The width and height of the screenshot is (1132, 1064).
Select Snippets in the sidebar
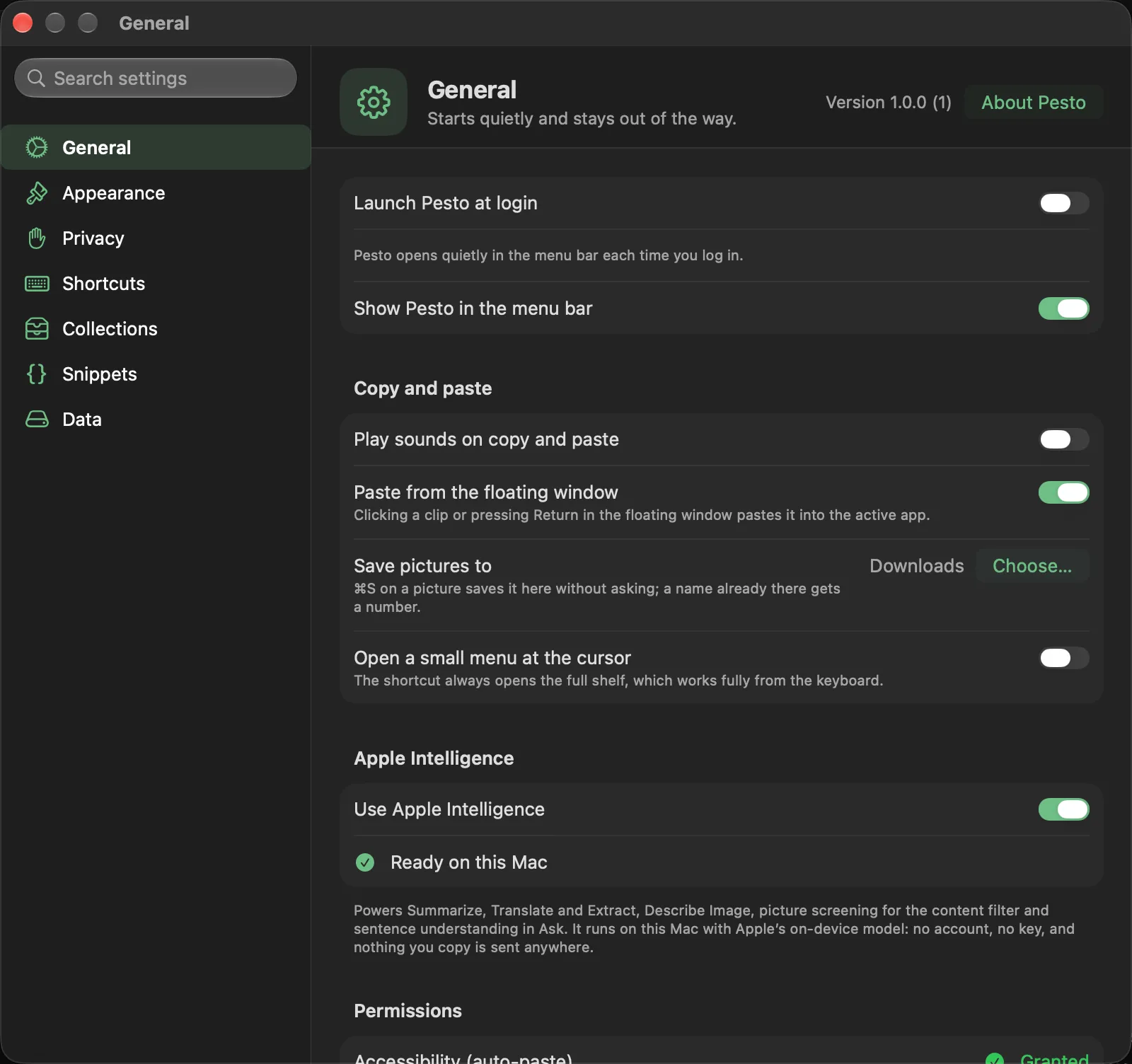(x=156, y=374)
